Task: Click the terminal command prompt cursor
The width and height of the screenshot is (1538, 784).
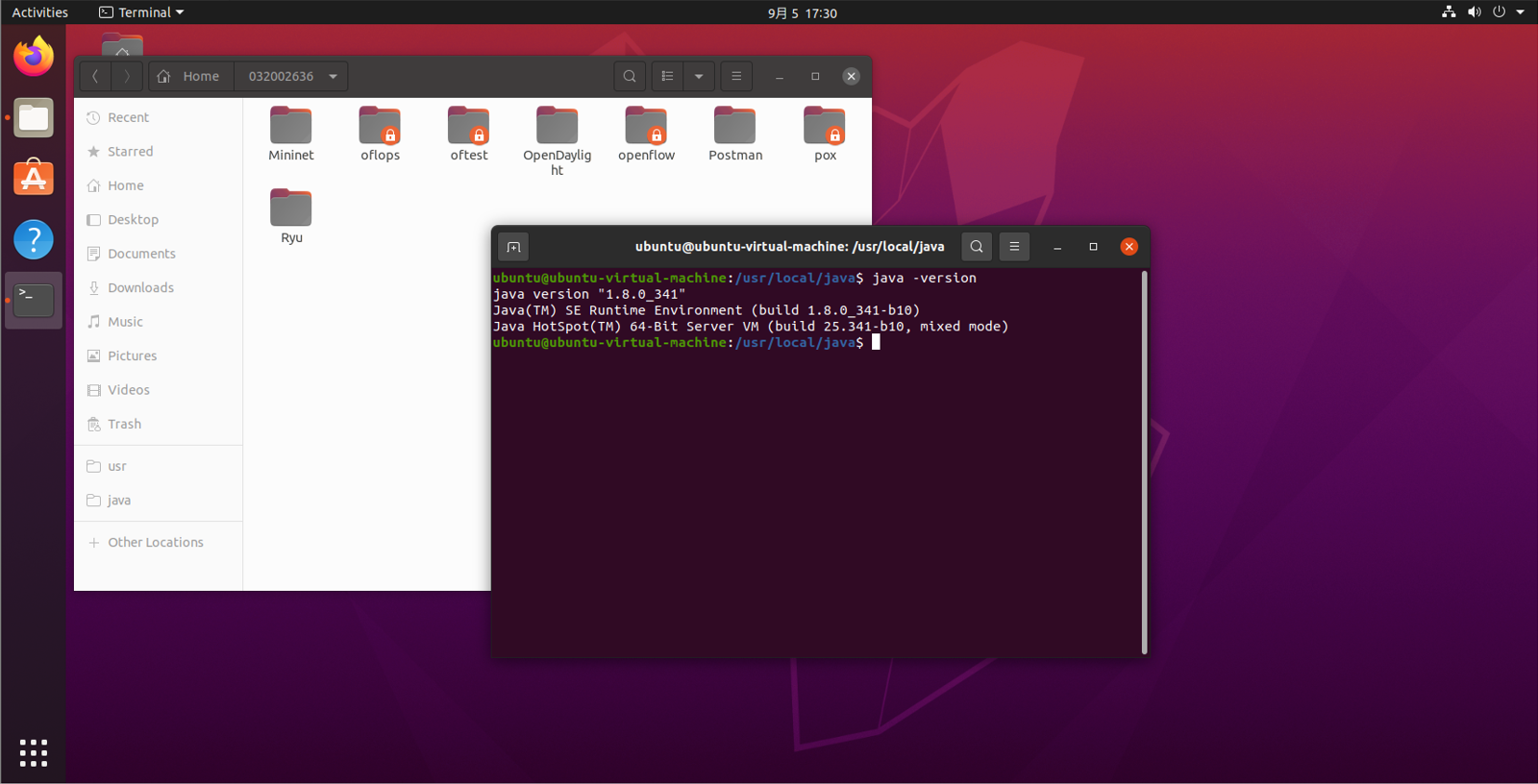Action: pyautogui.click(x=876, y=343)
